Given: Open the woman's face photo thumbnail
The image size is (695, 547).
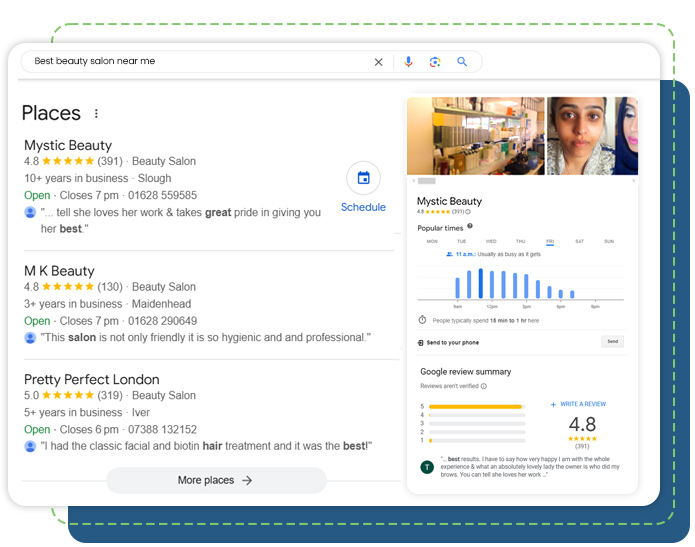Looking at the screenshot, I should click(581, 136).
